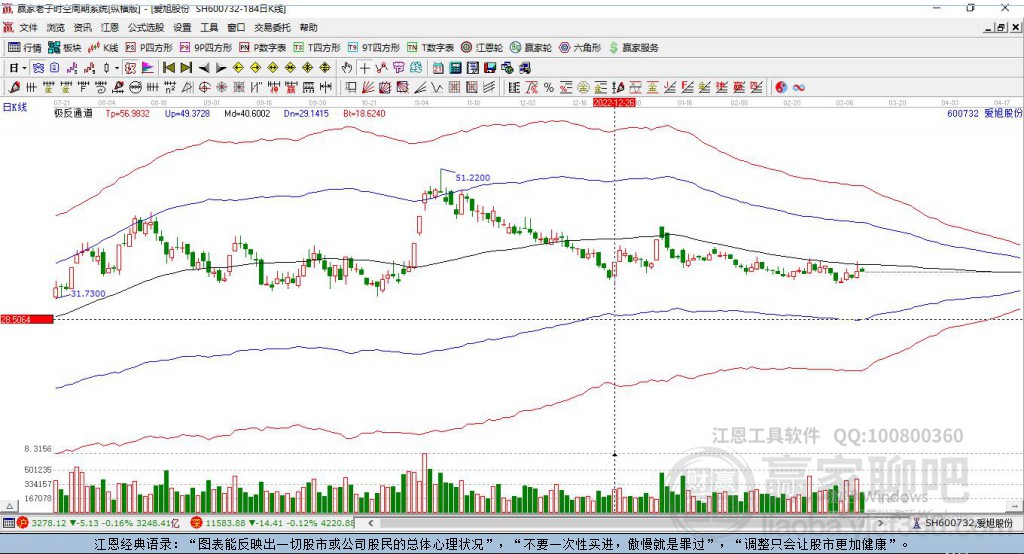The height and width of the screenshot is (554, 1024).
Task: Open the 浏览 menu
Action: click(56, 27)
